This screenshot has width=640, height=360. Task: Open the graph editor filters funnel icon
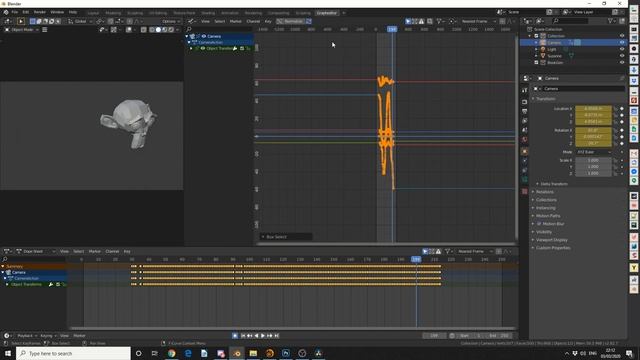(x=439, y=21)
